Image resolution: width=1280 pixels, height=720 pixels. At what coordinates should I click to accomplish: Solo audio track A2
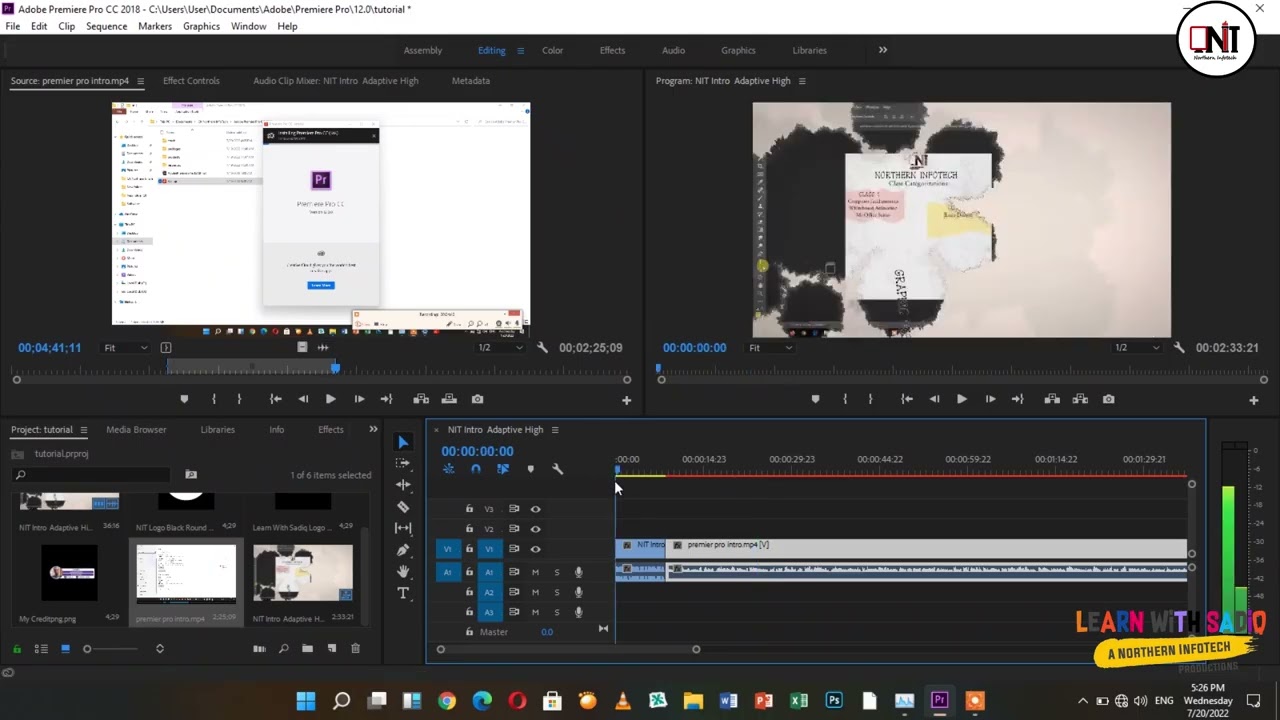(x=557, y=592)
